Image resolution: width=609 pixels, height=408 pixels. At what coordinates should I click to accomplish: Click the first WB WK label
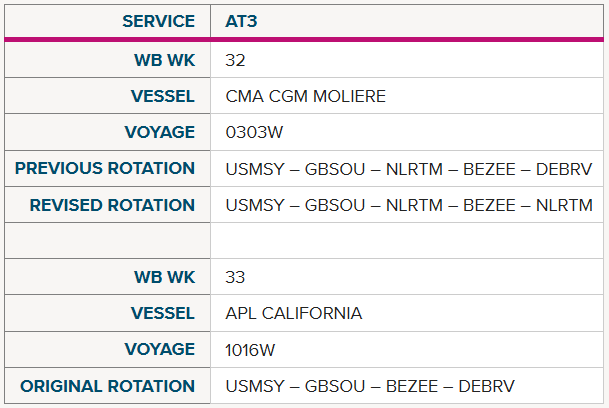165,60
